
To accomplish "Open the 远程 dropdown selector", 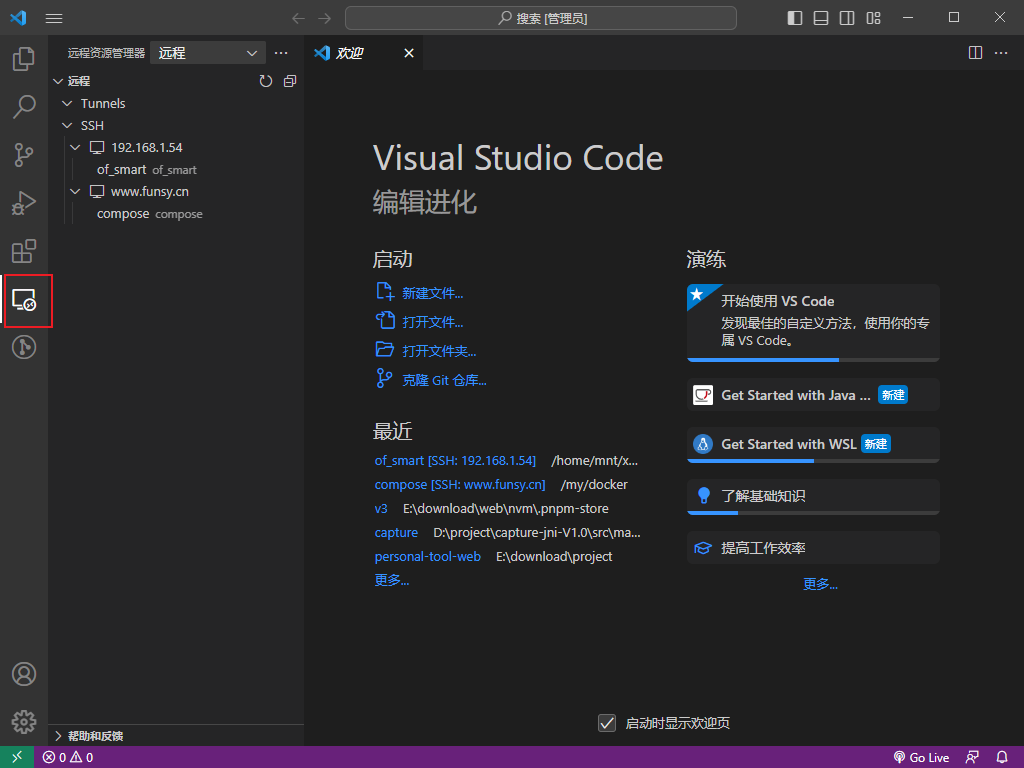I will (x=208, y=53).
